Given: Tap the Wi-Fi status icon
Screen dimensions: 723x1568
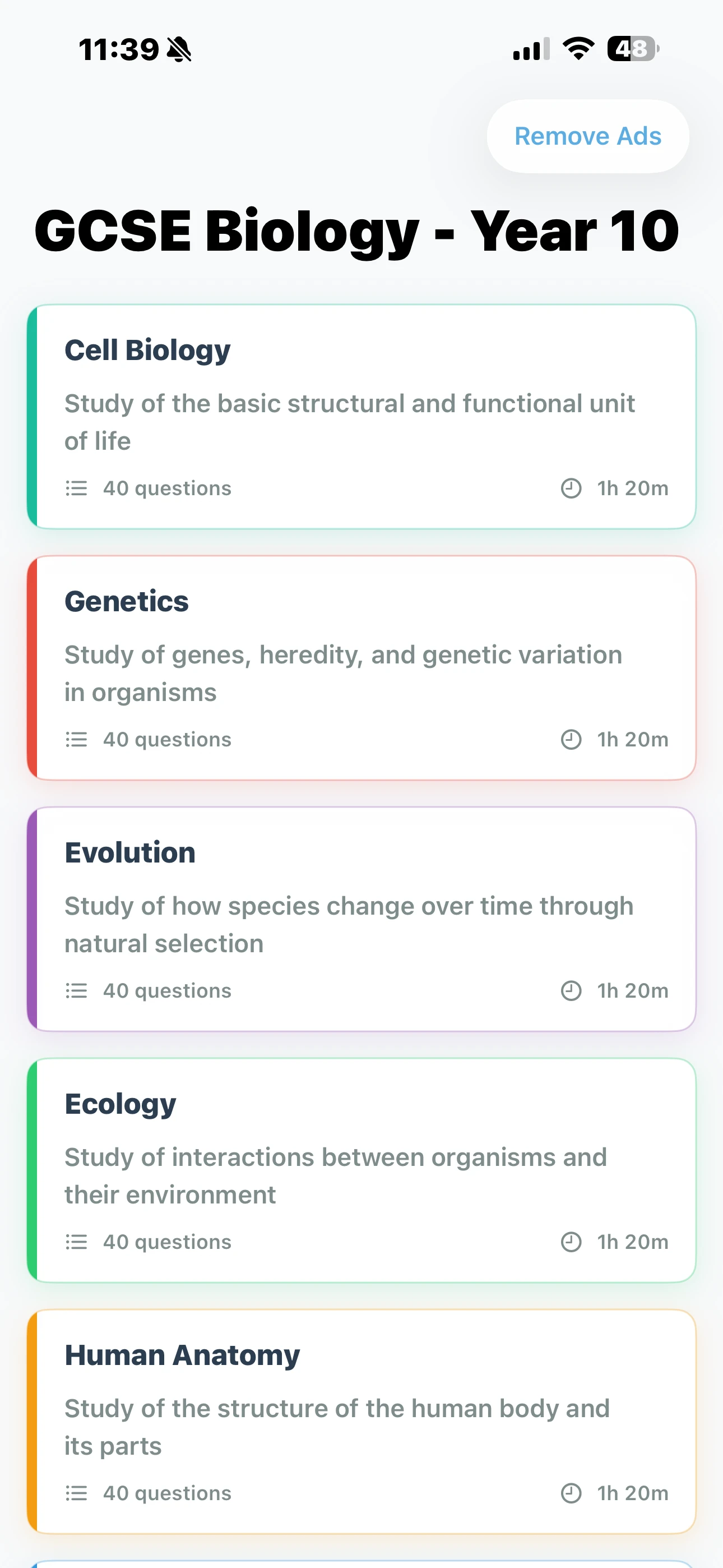Looking at the screenshot, I should coord(578,49).
